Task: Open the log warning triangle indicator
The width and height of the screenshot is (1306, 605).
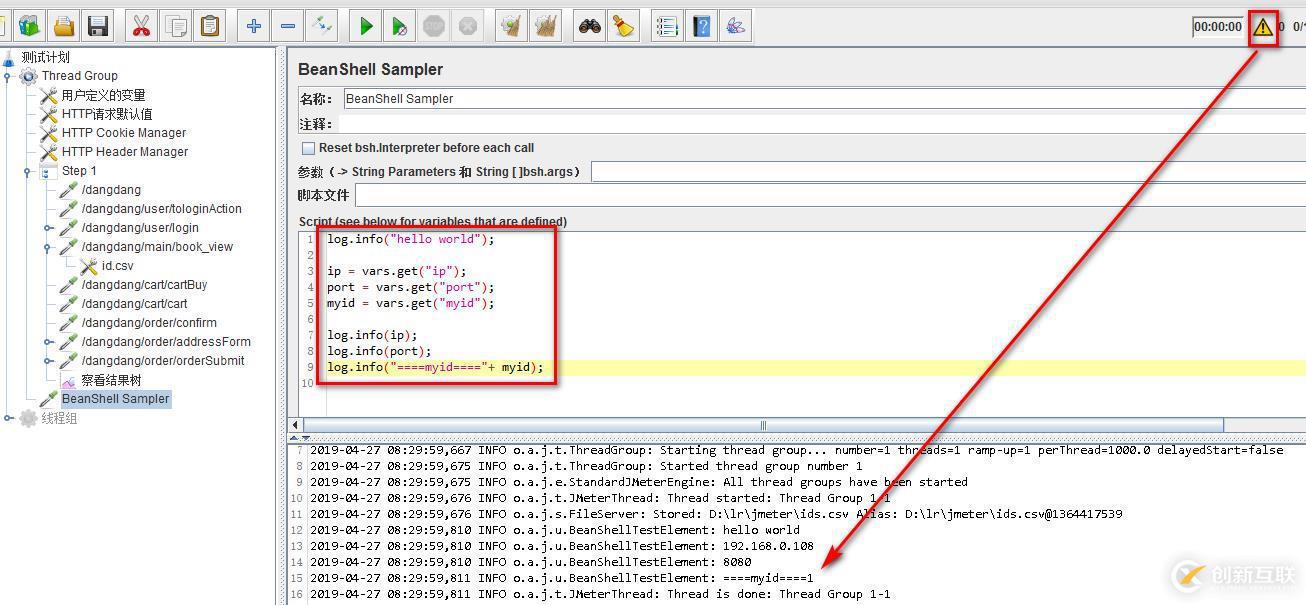Action: click(x=1263, y=27)
